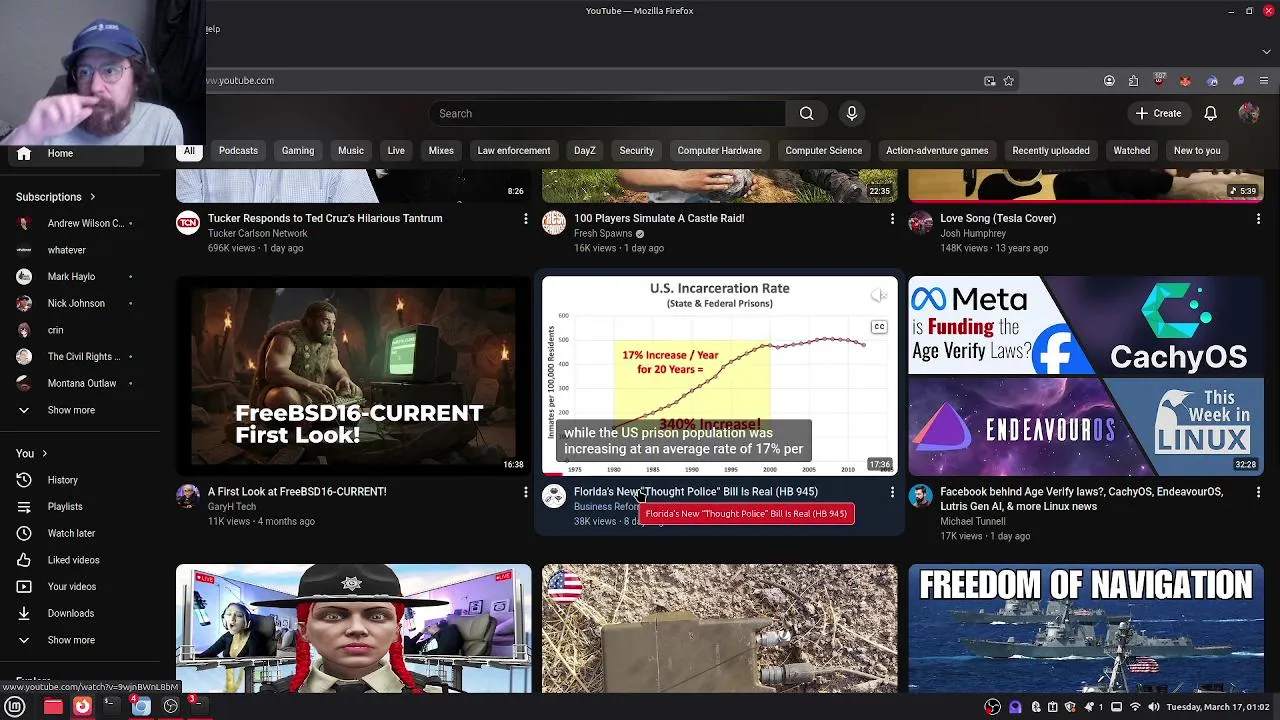Toggle mute on the Florida video preview

[x=878, y=296]
